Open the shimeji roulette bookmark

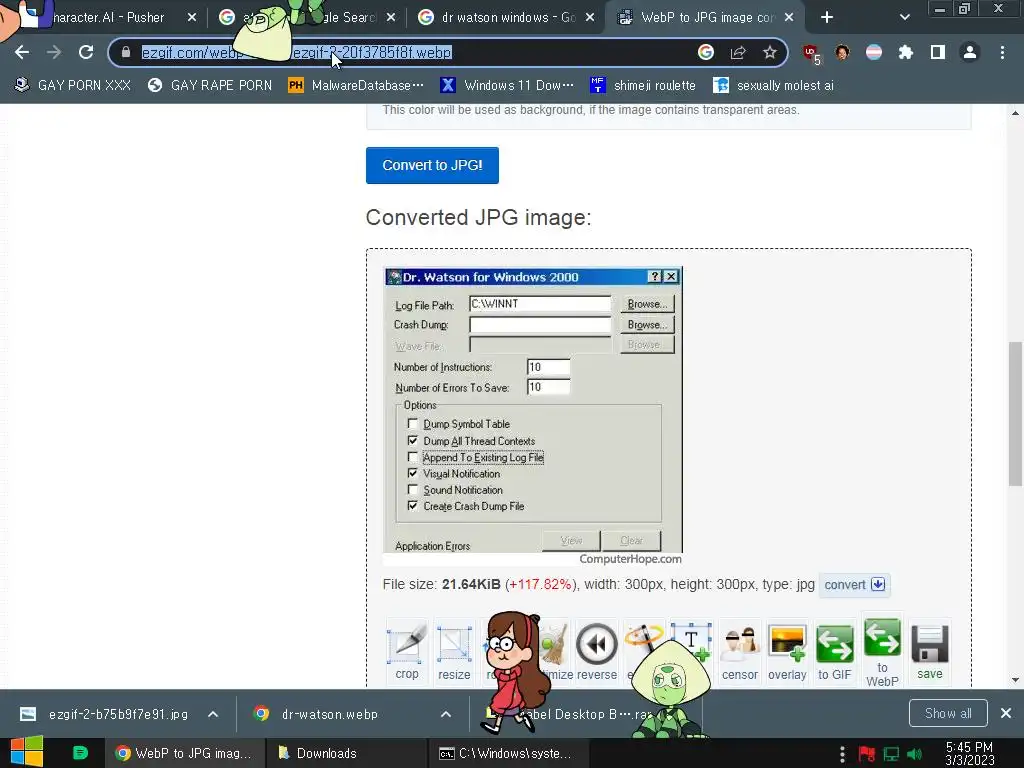click(643, 86)
